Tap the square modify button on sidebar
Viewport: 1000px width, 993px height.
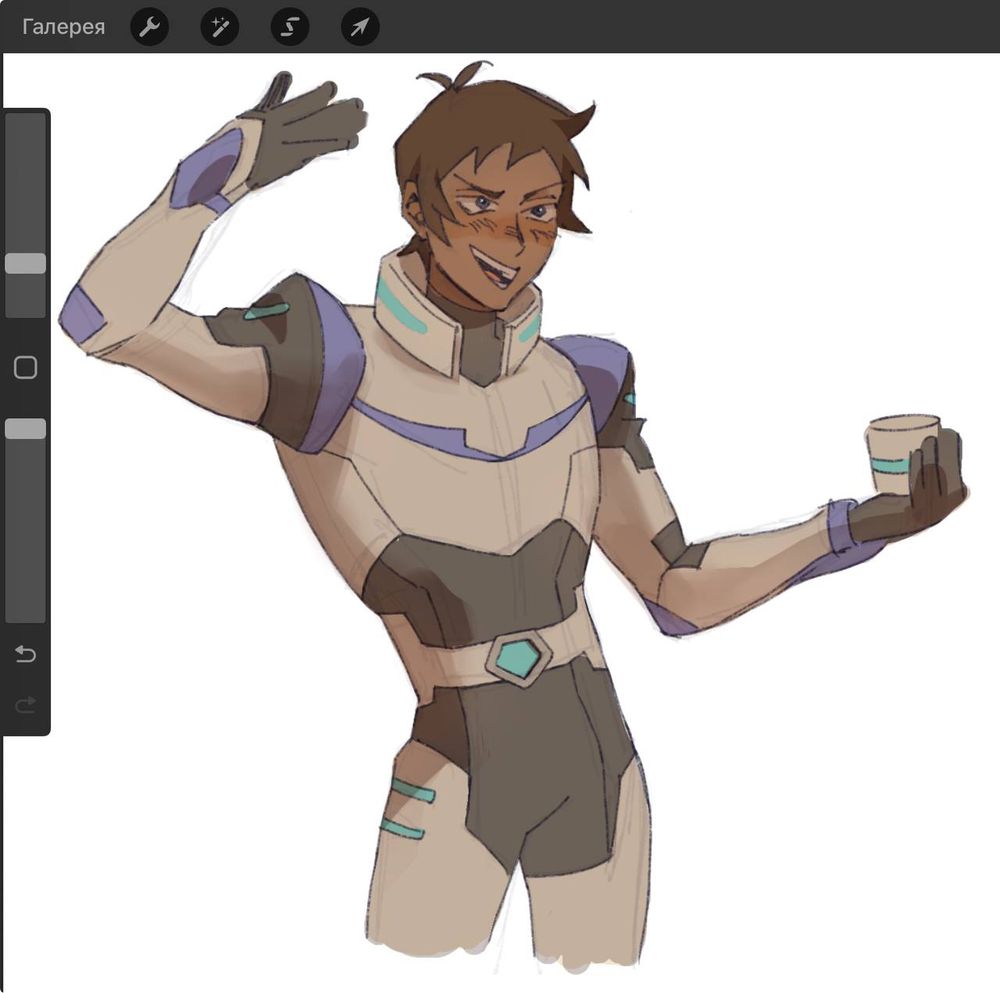point(26,367)
